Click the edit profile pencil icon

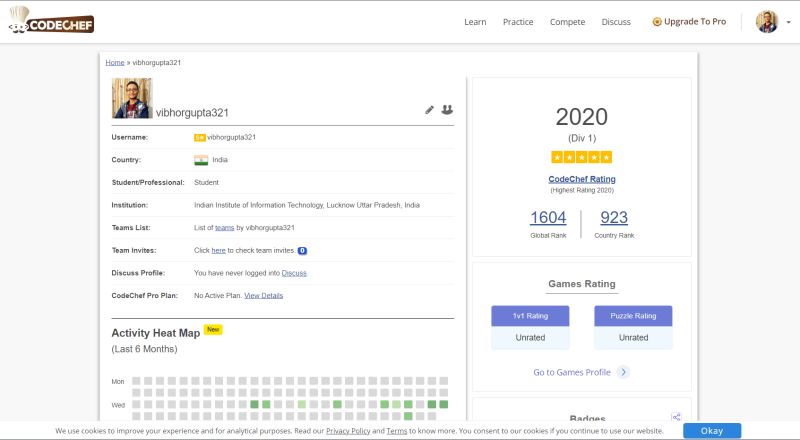(x=430, y=109)
